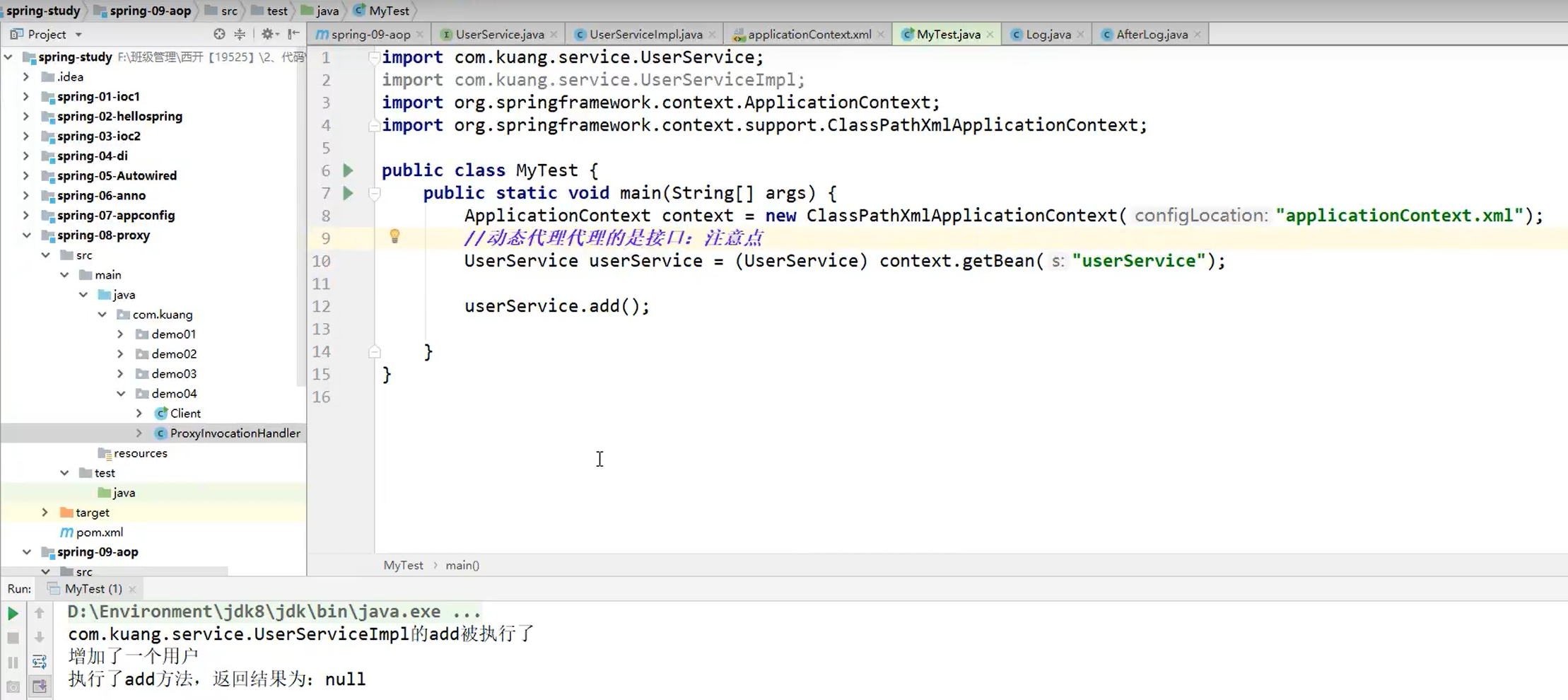Open Project view type dropdown arrow
Screen dimensions: 1568x700
pyautogui.click(x=78, y=35)
